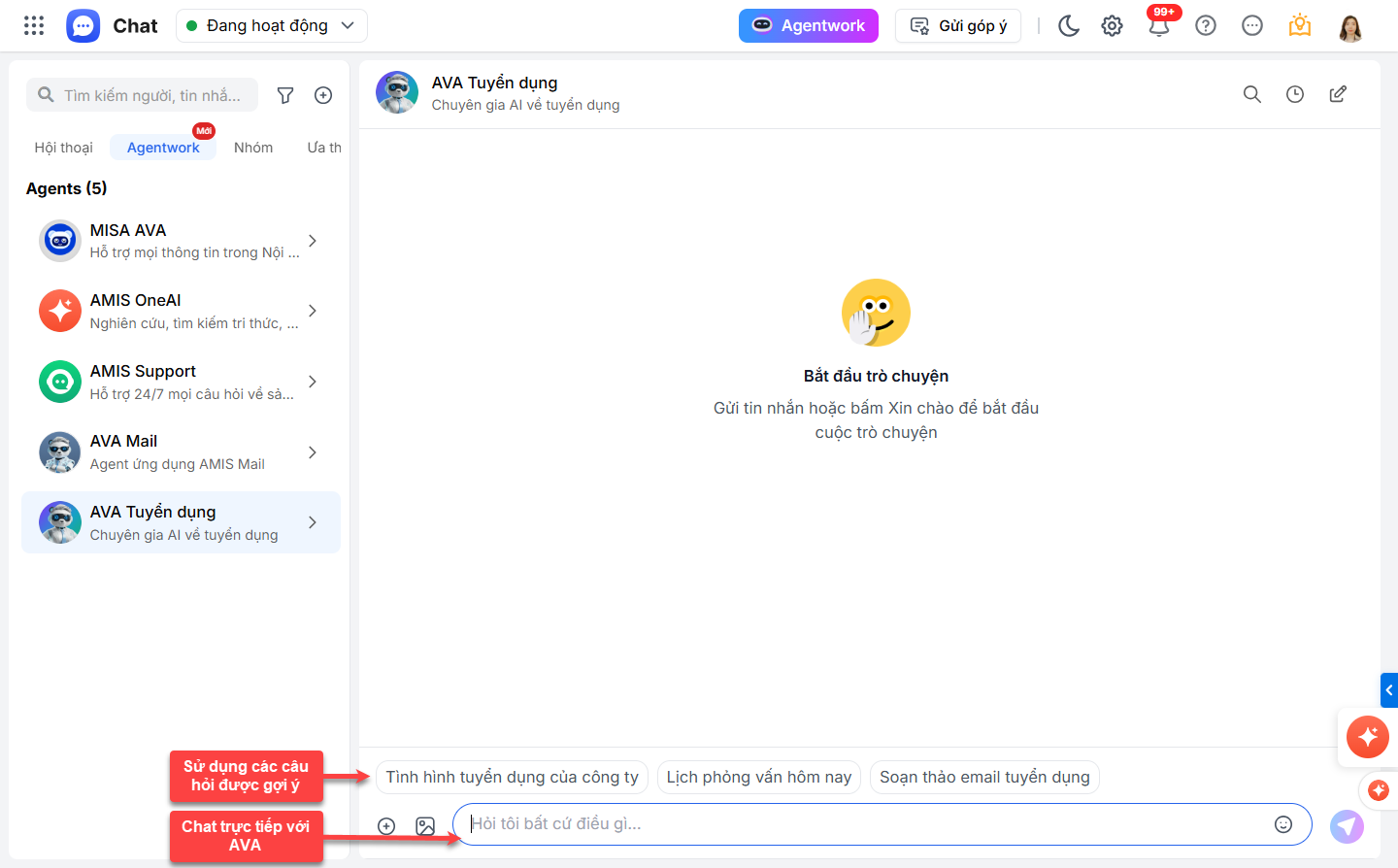The height and width of the screenshot is (868, 1398).
Task: Open the more options ellipsis icon in header
Action: (x=1252, y=25)
